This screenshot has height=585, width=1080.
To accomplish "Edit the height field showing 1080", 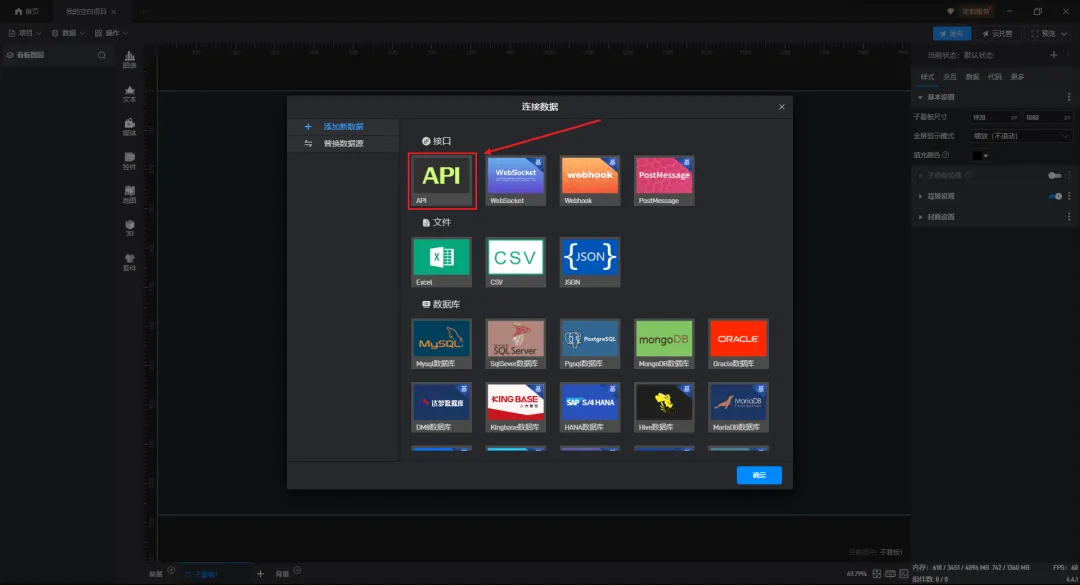I will (x=1046, y=118).
